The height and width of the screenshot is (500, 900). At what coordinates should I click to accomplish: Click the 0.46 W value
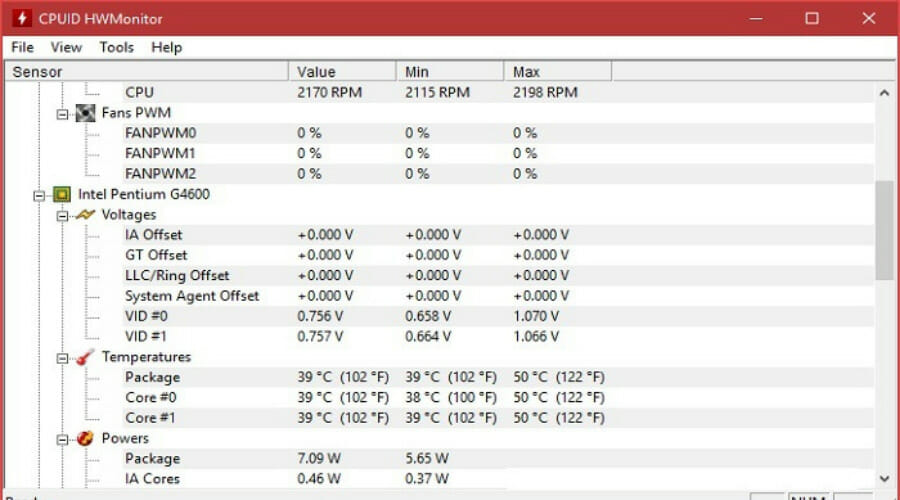319,479
